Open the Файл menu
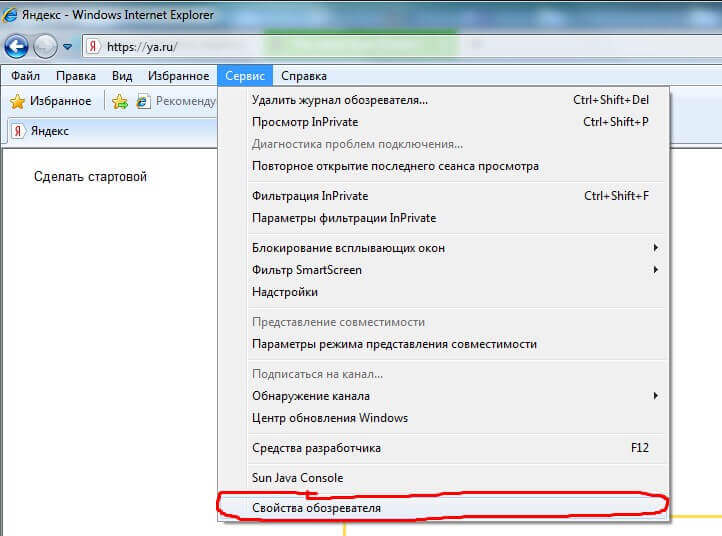Image resolution: width=722 pixels, height=536 pixels. coord(26,76)
